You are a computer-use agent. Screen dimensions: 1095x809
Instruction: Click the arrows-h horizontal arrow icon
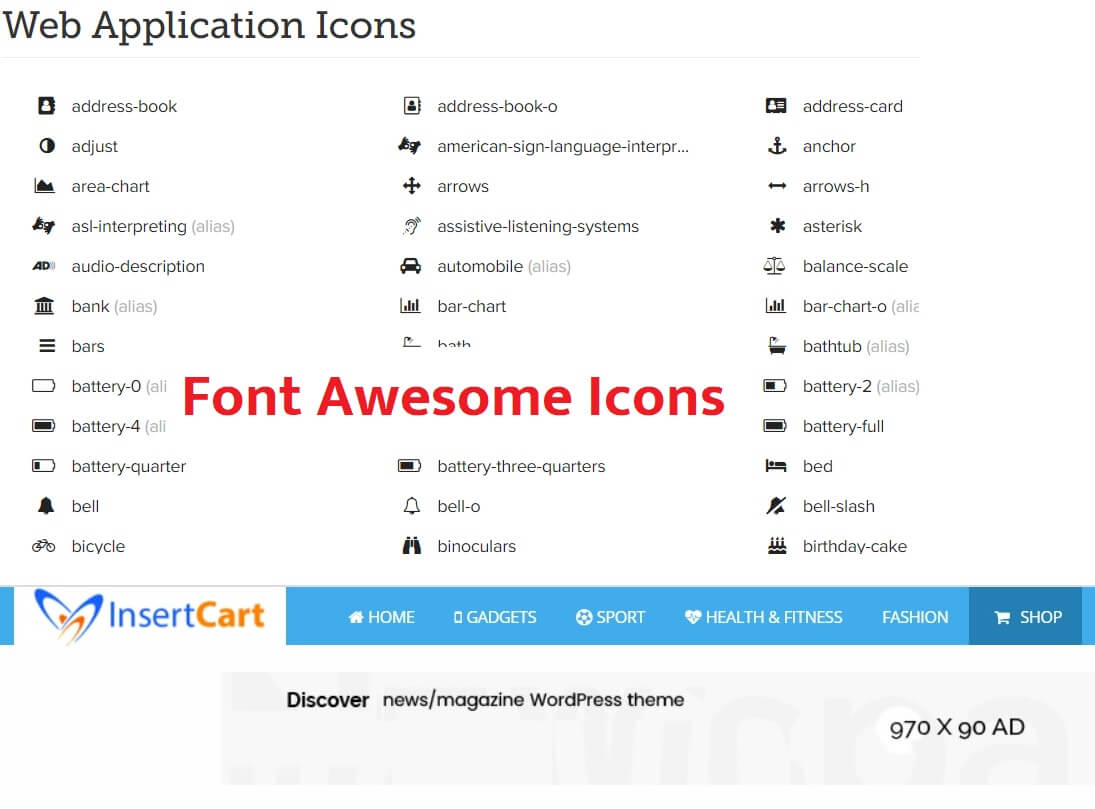point(777,186)
